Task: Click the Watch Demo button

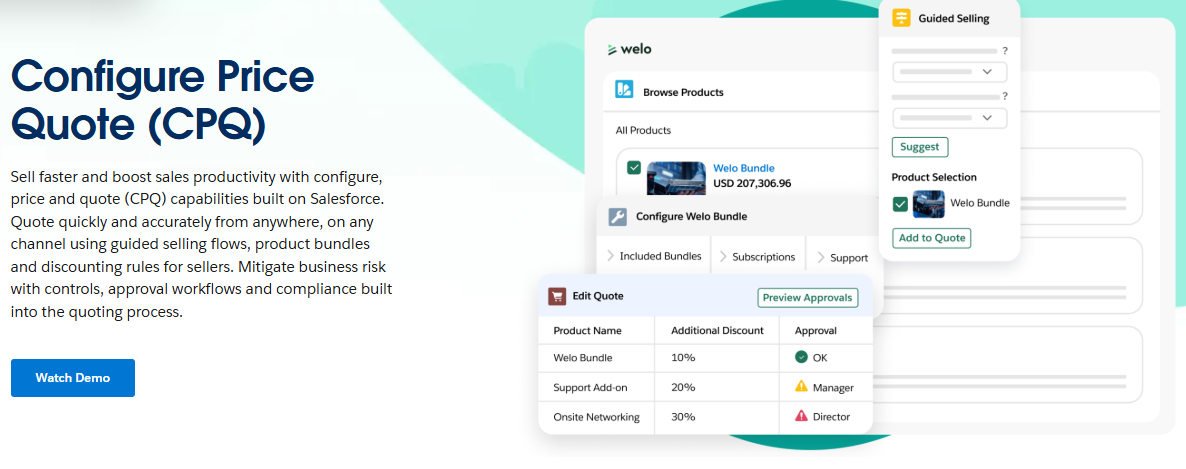Action: (x=73, y=377)
